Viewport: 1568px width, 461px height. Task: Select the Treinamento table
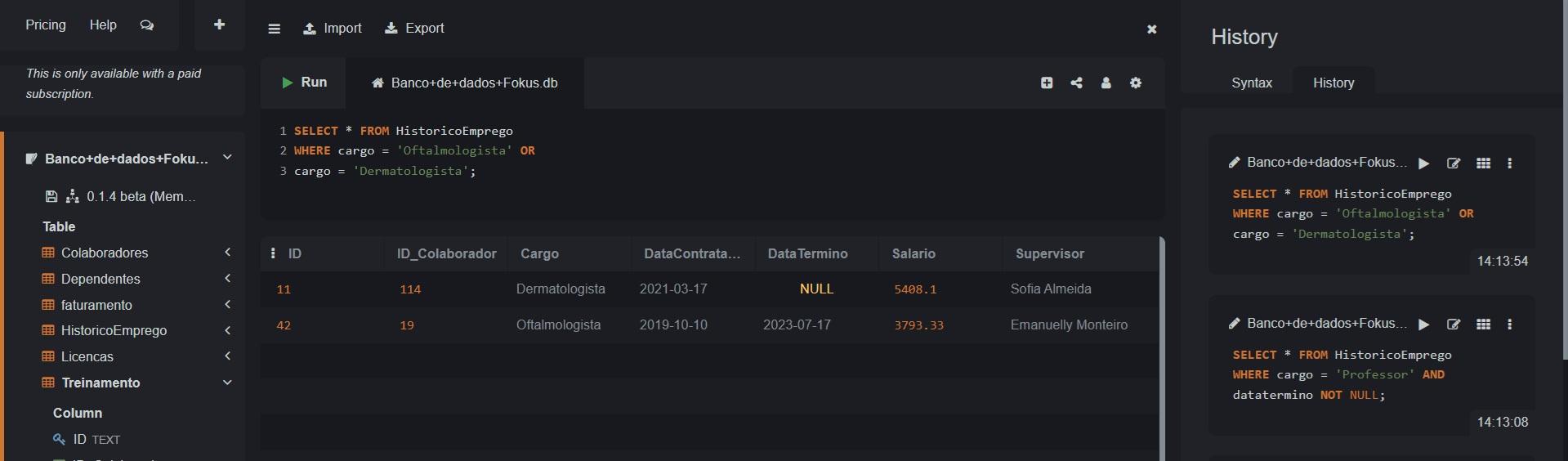point(101,383)
